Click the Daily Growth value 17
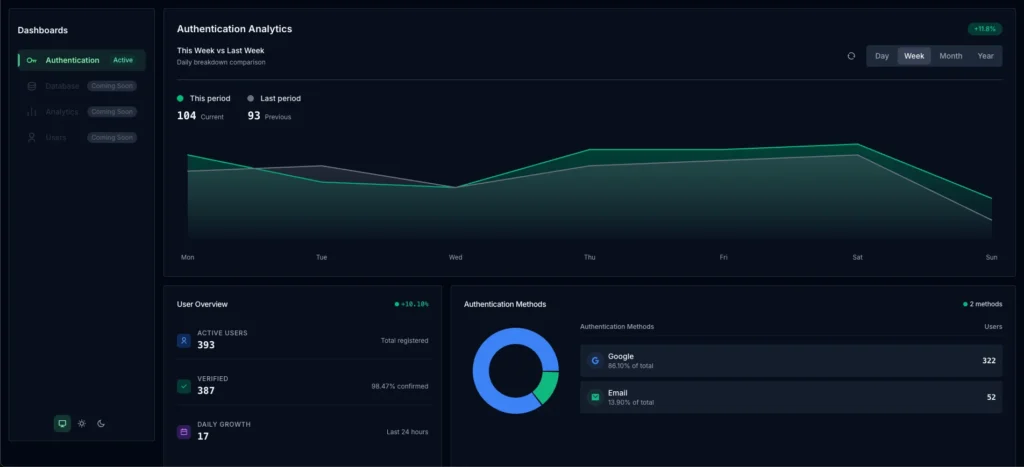 (203, 436)
